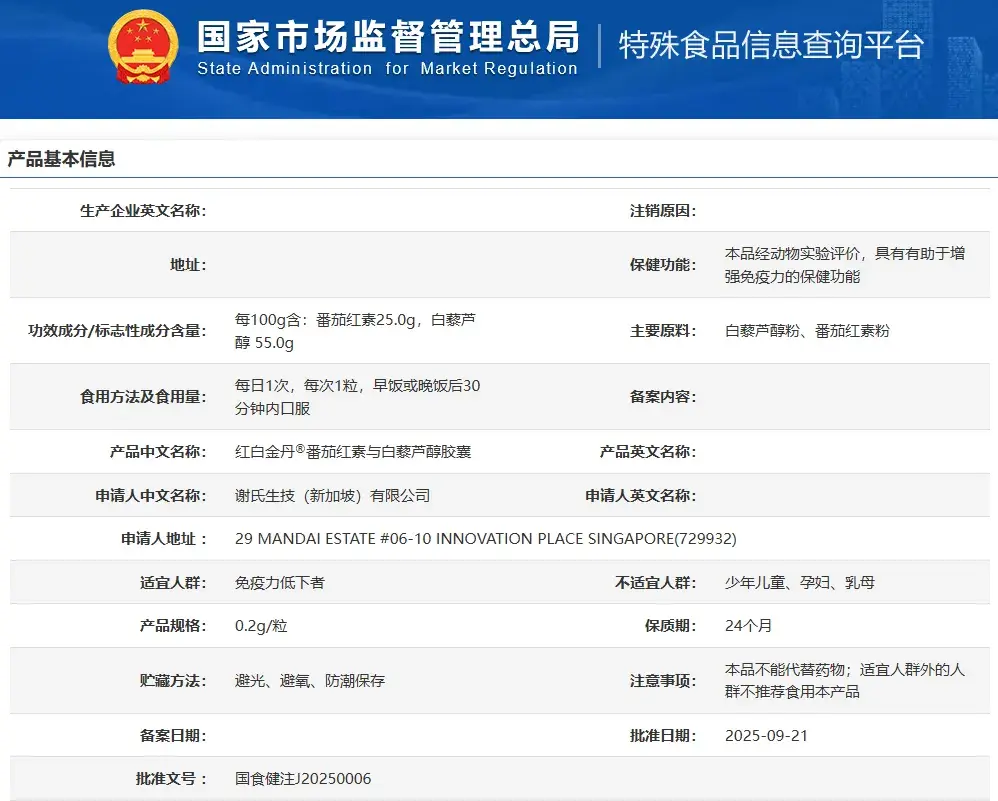Viewport: 998px width, 801px height.
Task: Click the national emblem logo in header
Action: click(x=143, y=47)
